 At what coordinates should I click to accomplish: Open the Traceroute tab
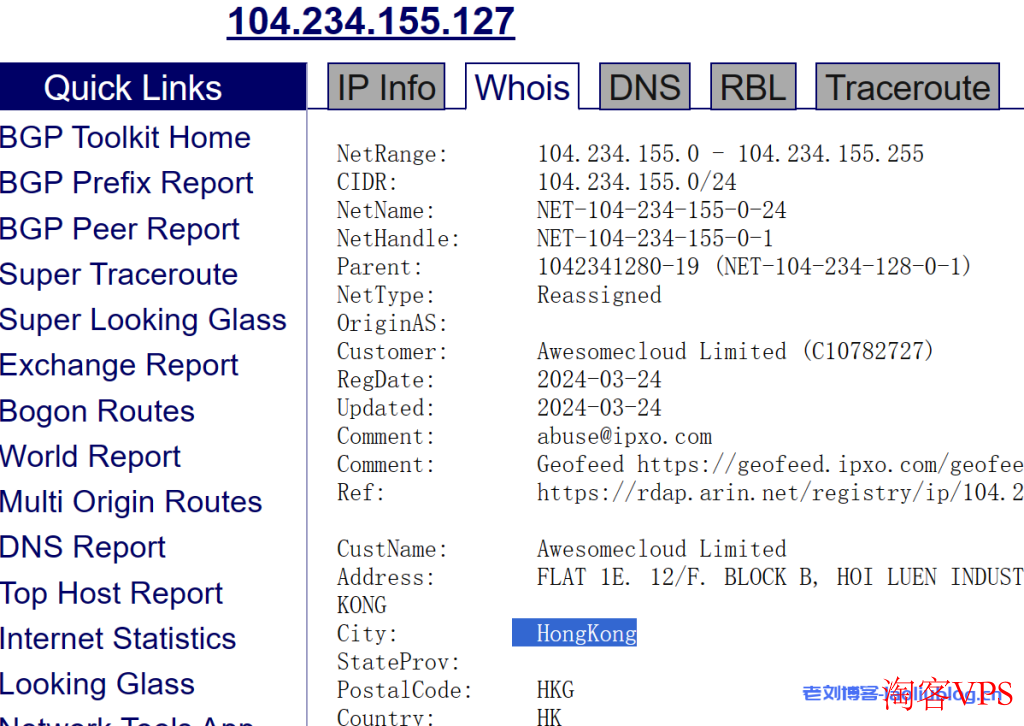[908, 87]
